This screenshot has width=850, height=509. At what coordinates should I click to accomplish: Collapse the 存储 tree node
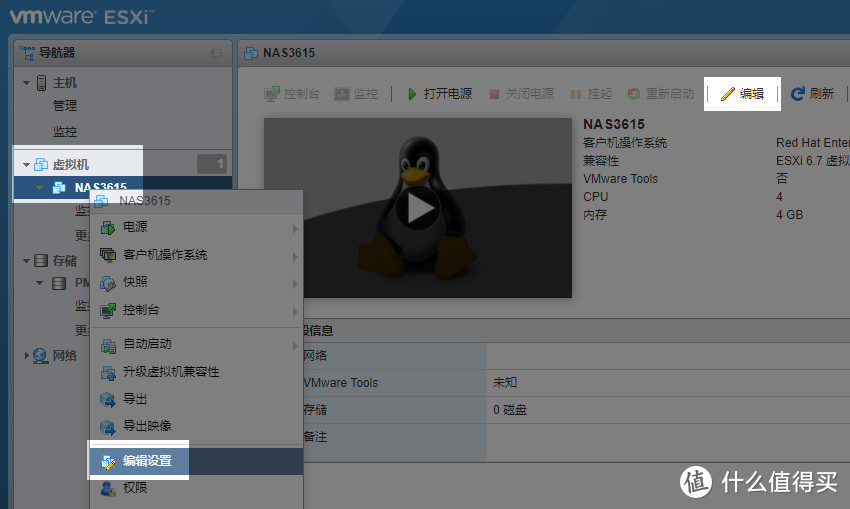(x=26, y=261)
